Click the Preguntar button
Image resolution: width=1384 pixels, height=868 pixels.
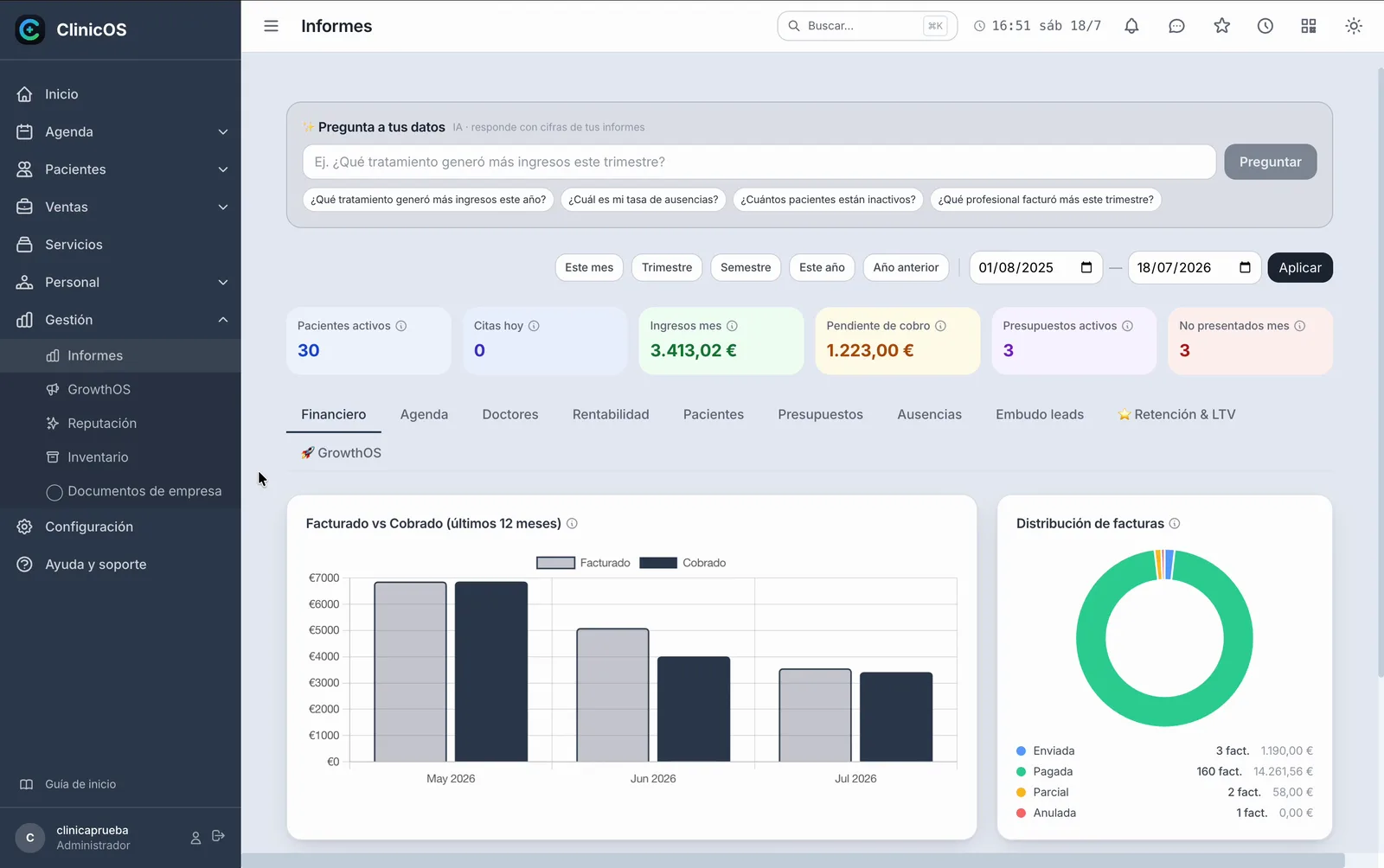point(1270,162)
